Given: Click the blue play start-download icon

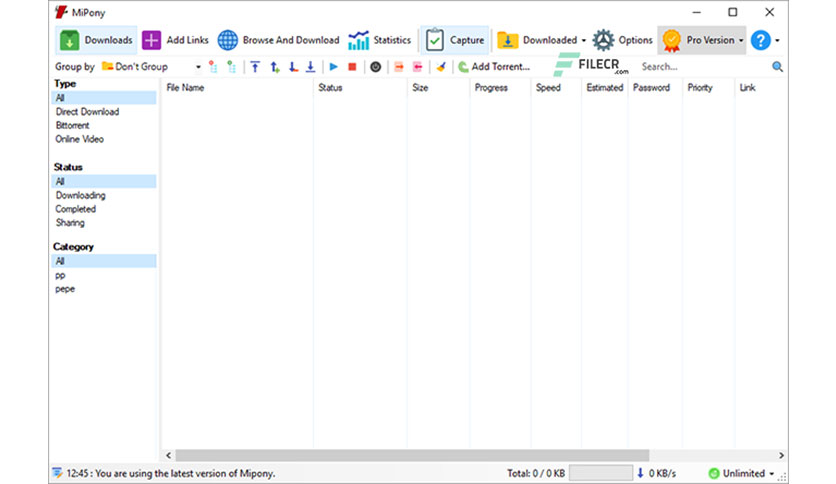Looking at the screenshot, I should point(333,67).
